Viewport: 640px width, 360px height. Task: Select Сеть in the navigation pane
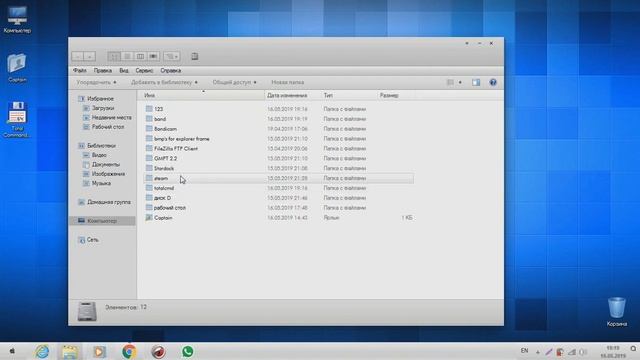coord(93,240)
